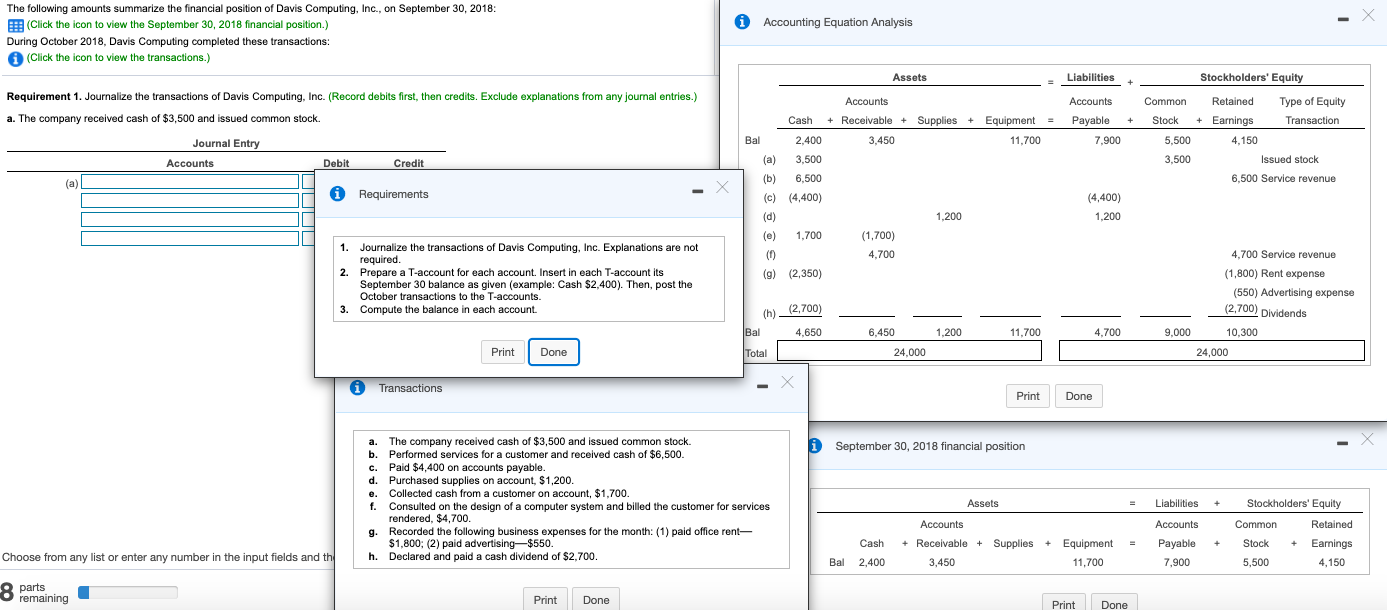Minimize the Accounting Equation Analysis panel
Image resolution: width=1387 pixels, height=610 pixels.
(1343, 17)
